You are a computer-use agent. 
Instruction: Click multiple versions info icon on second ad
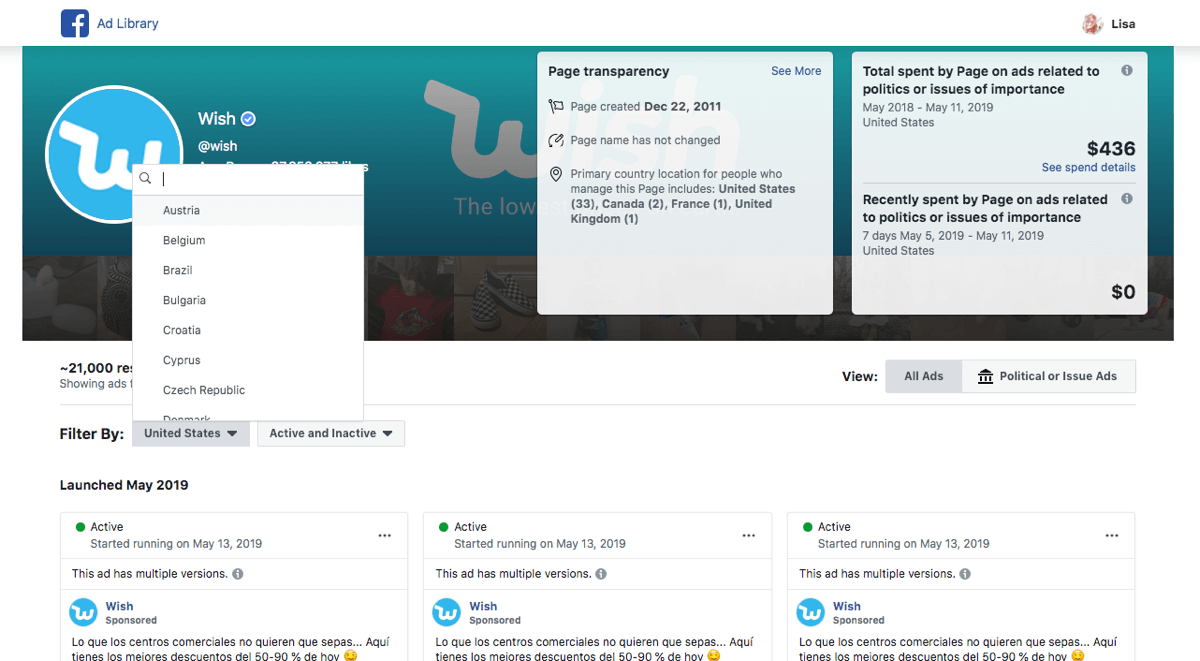(601, 574)
